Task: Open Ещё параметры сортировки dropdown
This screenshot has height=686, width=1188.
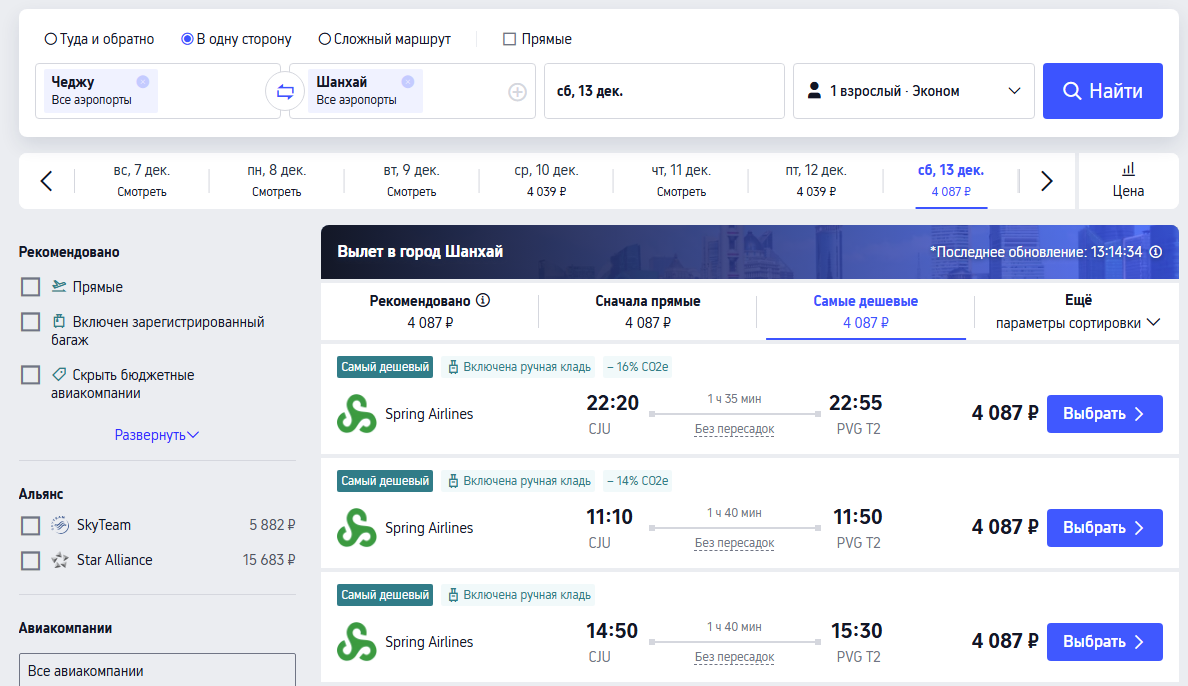Action: (x=1077, y=312)
